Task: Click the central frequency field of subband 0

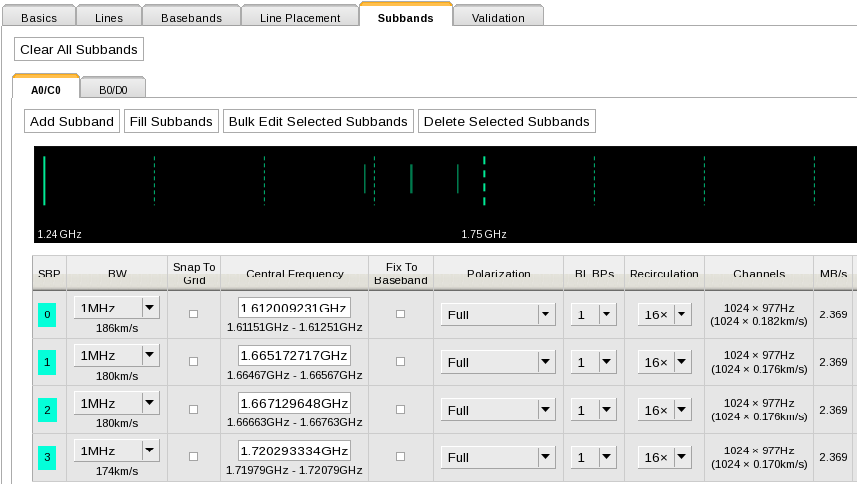Action: pyautogui.click(x=294, y=308)
